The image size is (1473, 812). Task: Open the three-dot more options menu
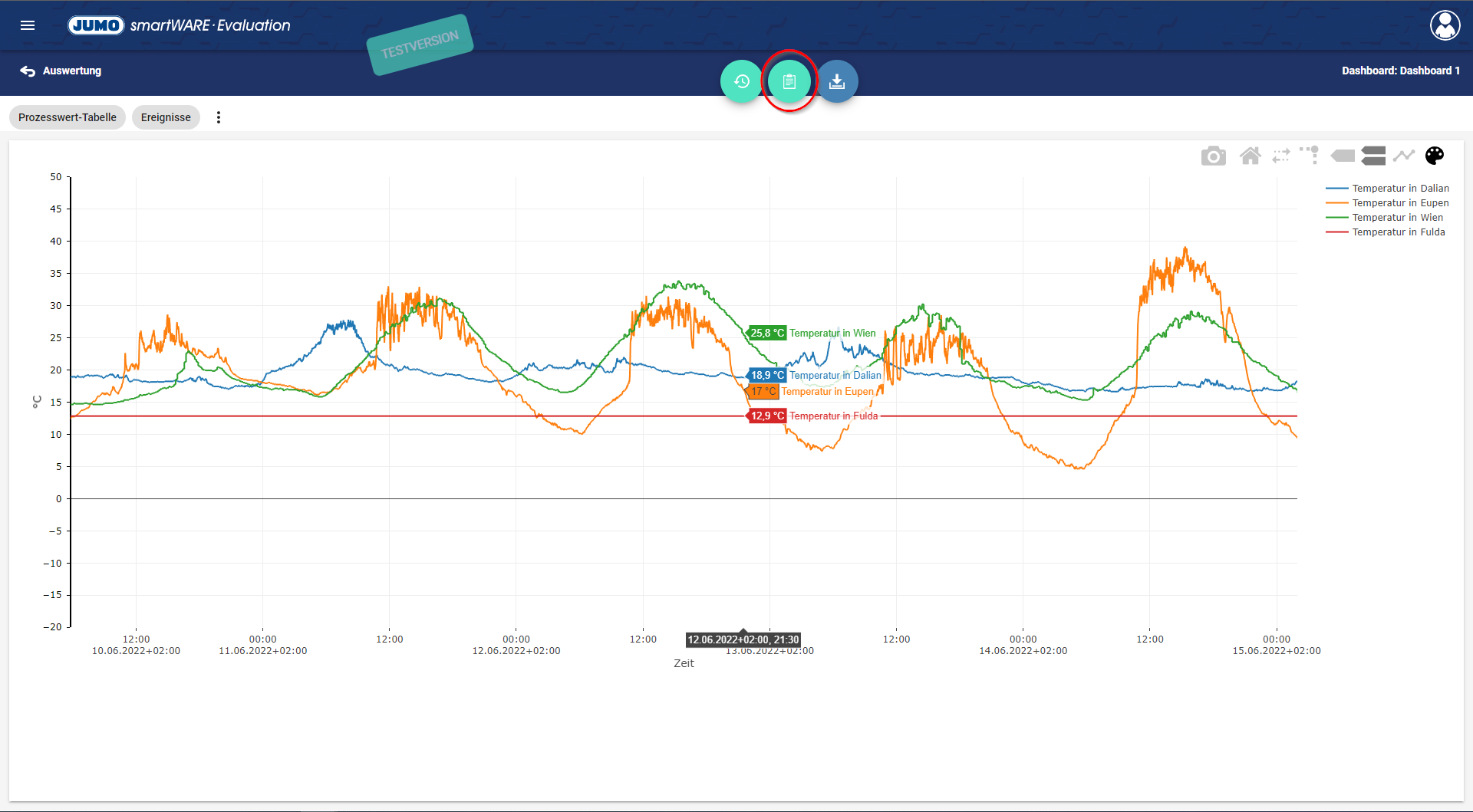tap(219, 117)
